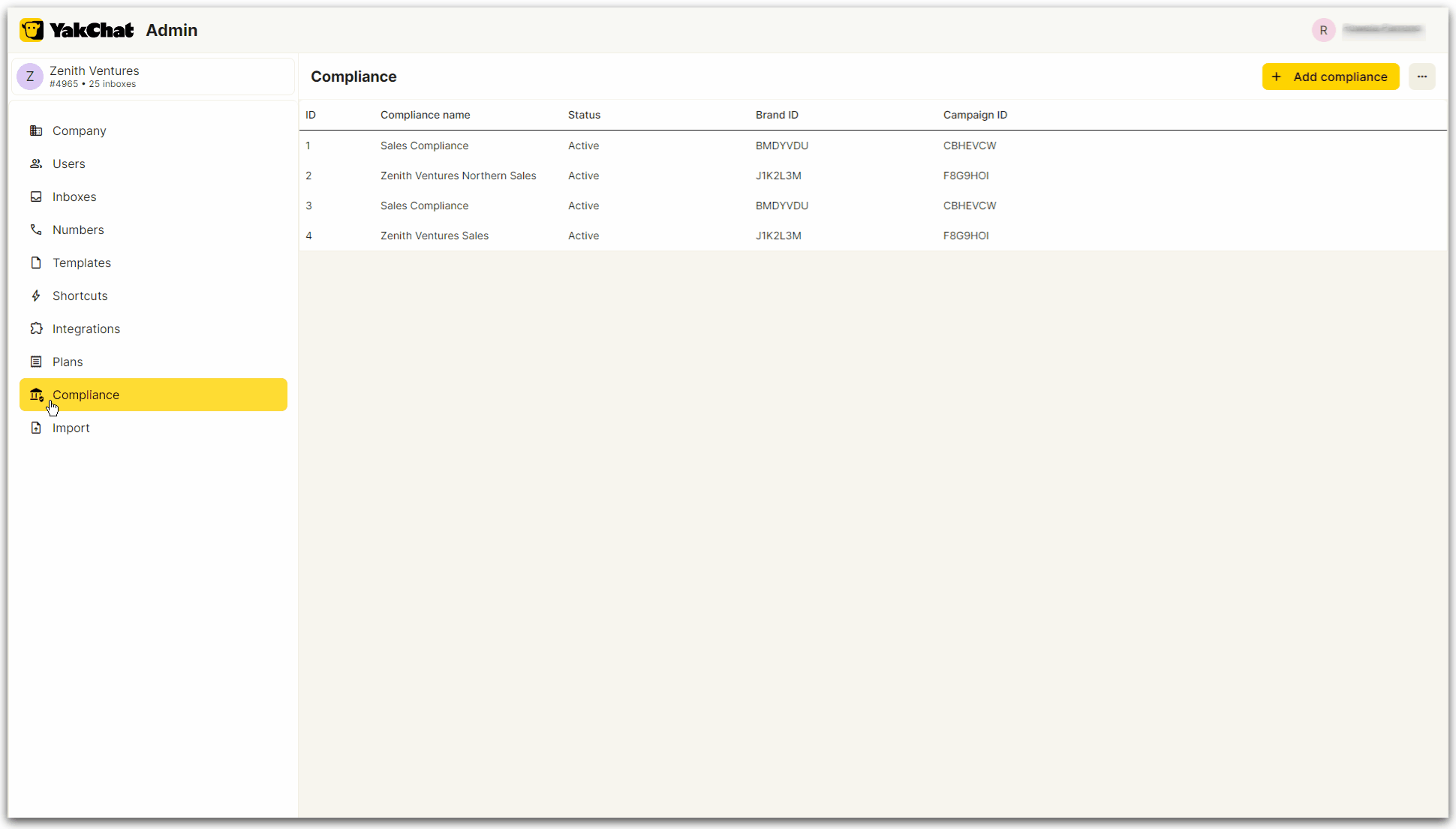Click the Numbers phone icon

click(36, 230)
